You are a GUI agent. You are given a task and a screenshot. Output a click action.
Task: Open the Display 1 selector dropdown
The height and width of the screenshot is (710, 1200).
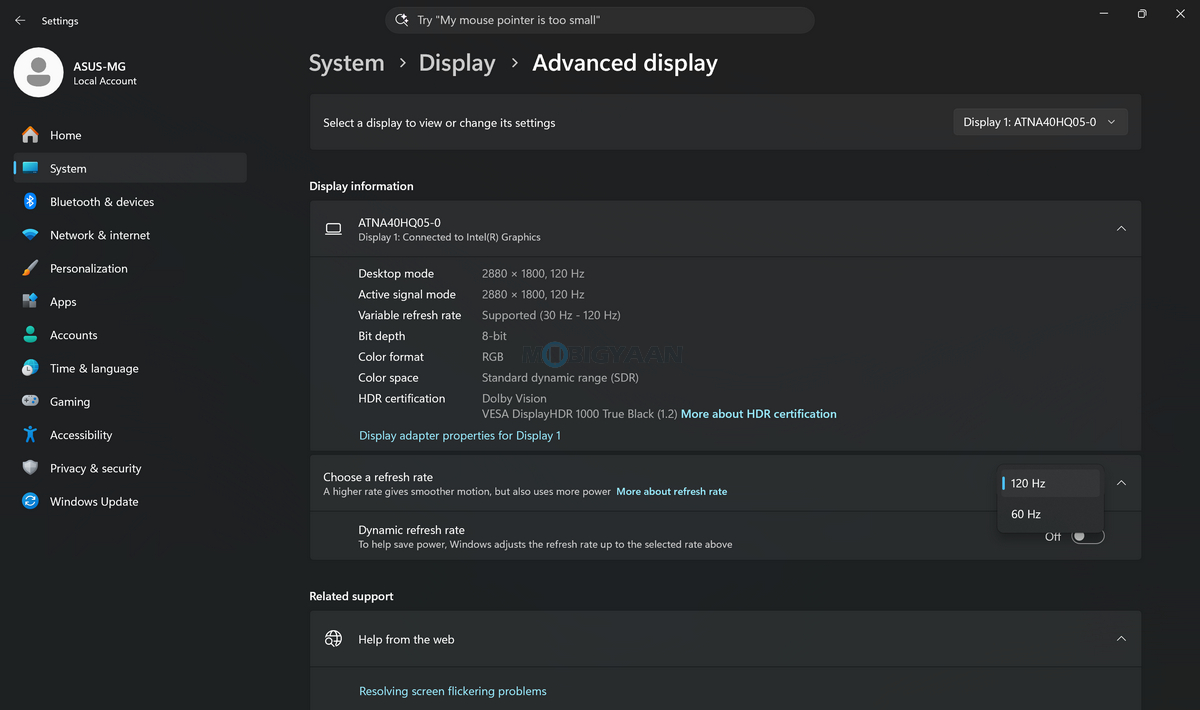click(1040, 122)
